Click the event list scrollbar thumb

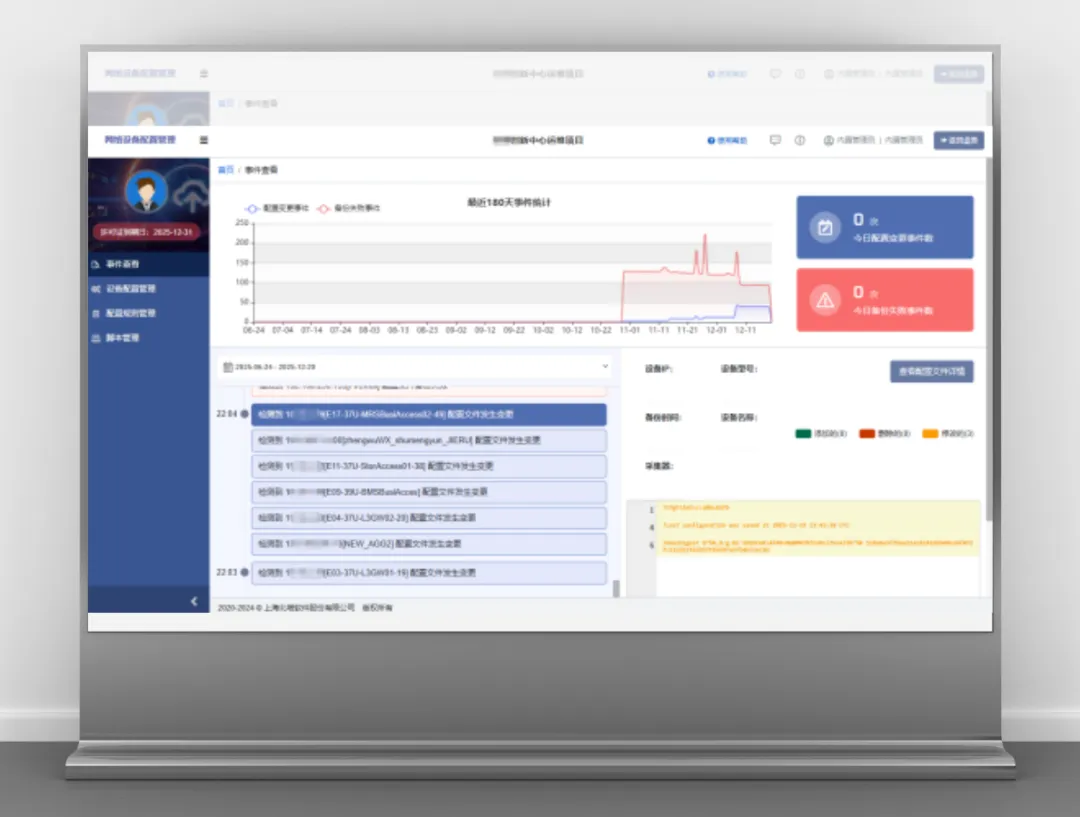[x=616, y=588]
